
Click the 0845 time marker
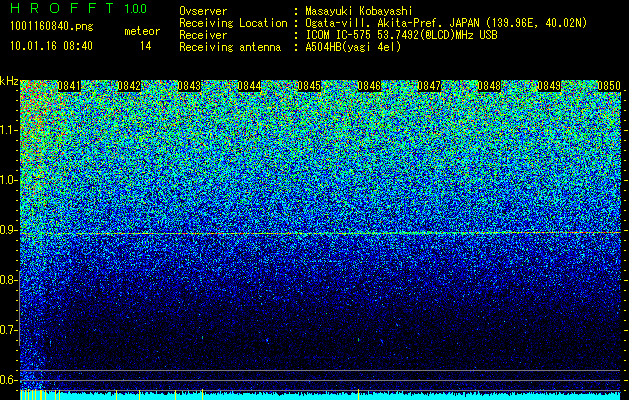pyautogui.click(x=309, y=86)
